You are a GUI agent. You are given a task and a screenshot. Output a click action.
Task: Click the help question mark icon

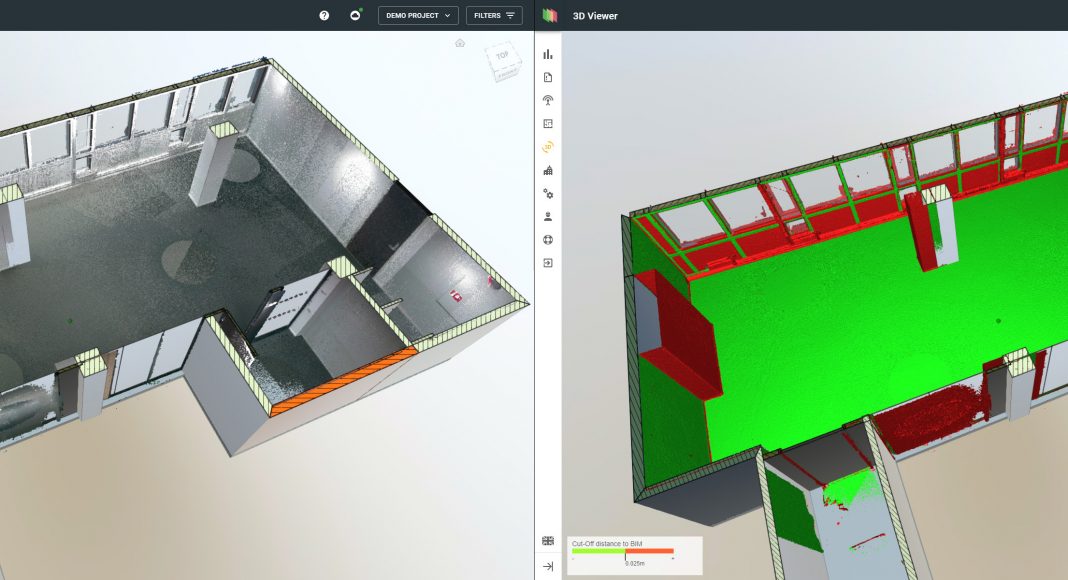(x=324, y=16)
